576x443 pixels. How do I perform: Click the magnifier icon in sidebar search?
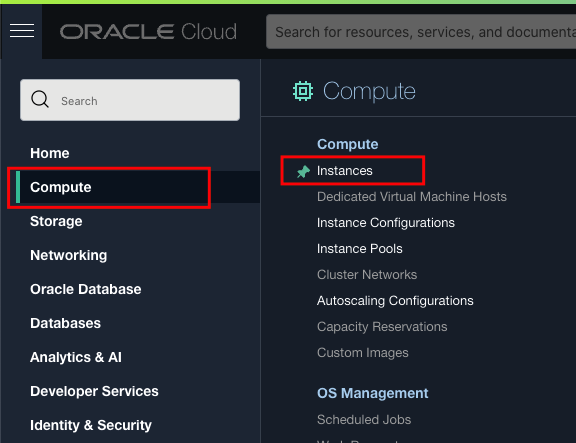point(40,100)
